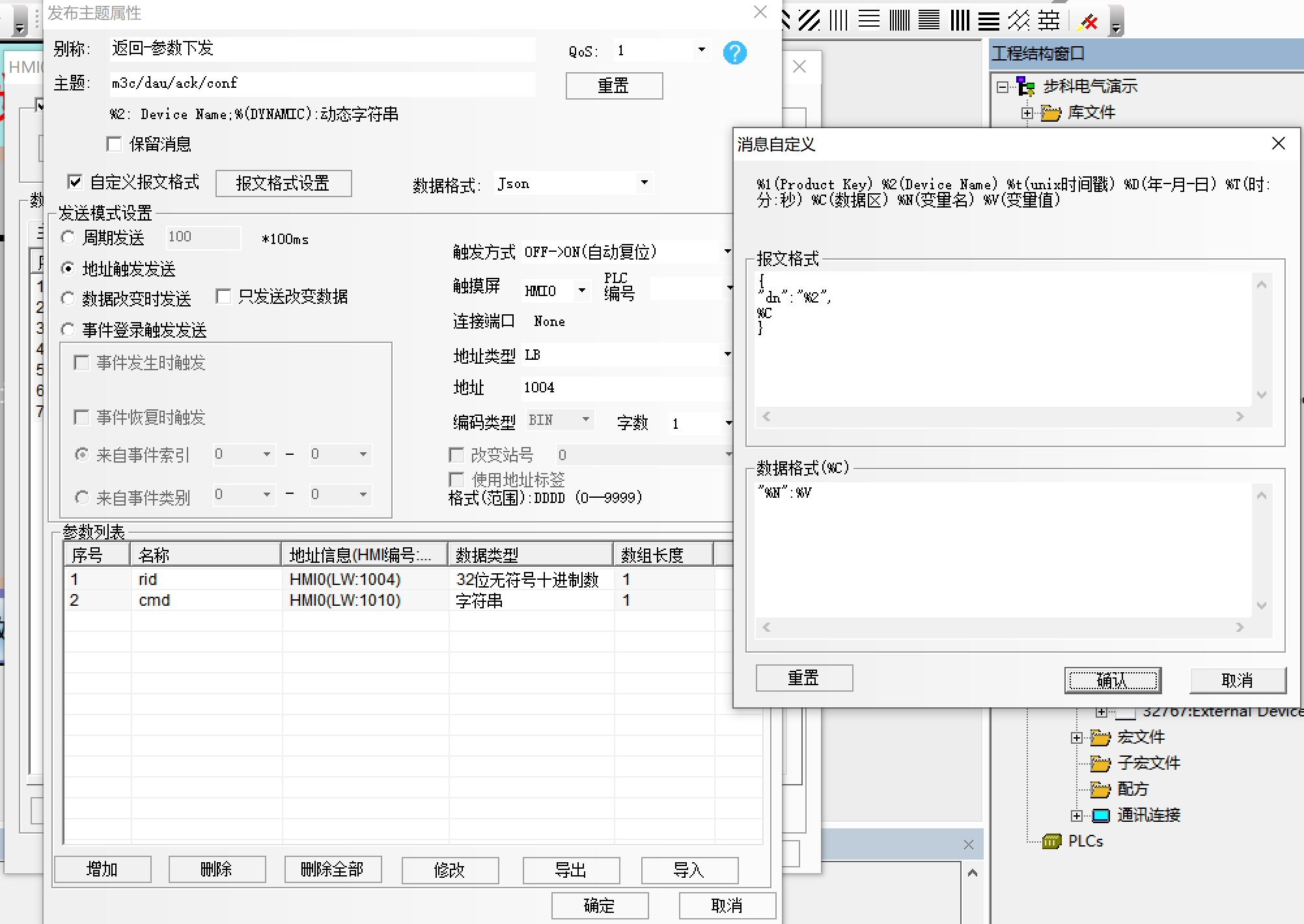Open help with the blue question mark

coord(735,53)
